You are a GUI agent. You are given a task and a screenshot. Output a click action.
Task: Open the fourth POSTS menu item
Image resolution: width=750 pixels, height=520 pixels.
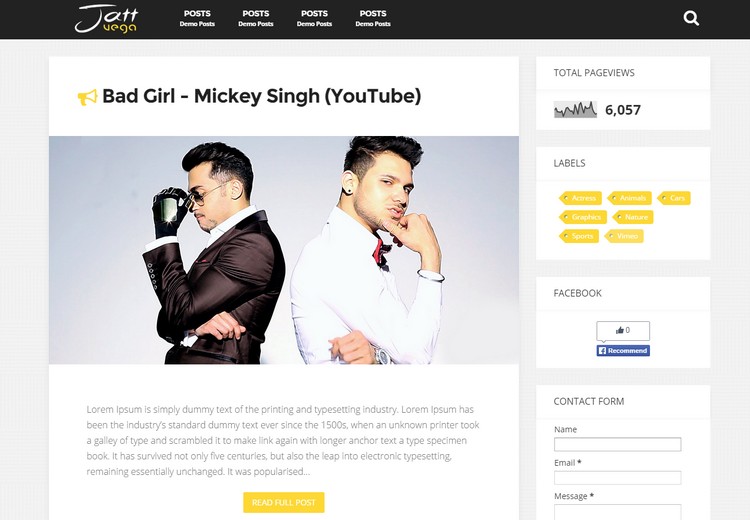click(x=373, y=18)
